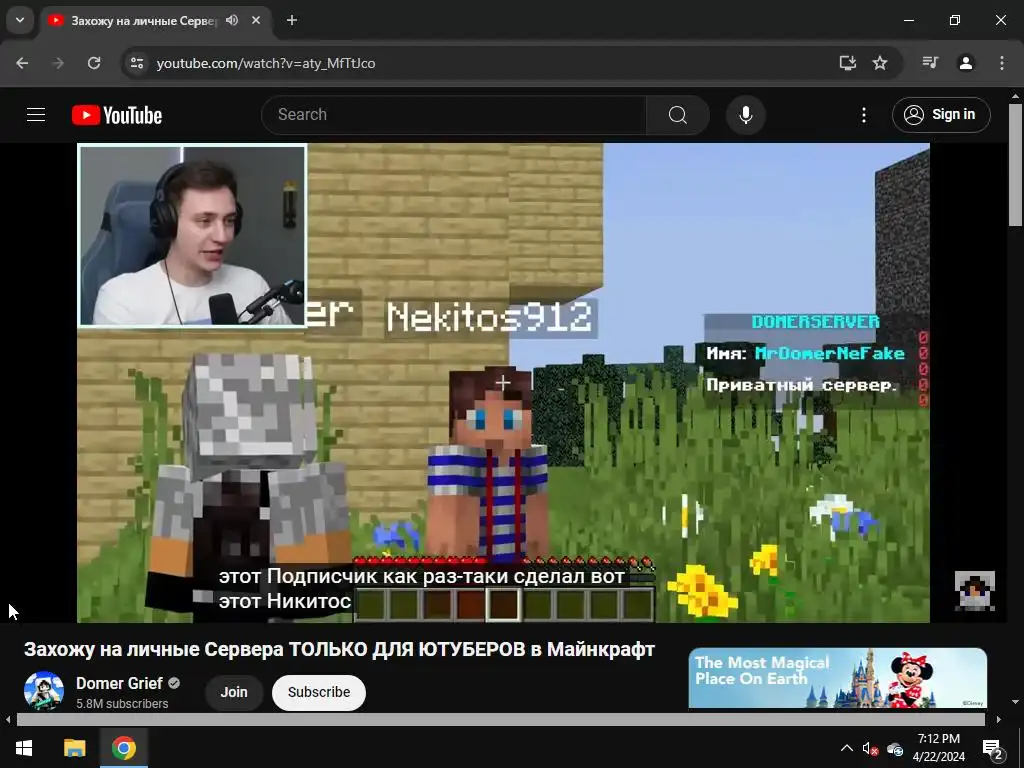Click '5.8M subscribers' text
The height and width of the screenshot is (768, 1024).
click(x=122, y=703)
